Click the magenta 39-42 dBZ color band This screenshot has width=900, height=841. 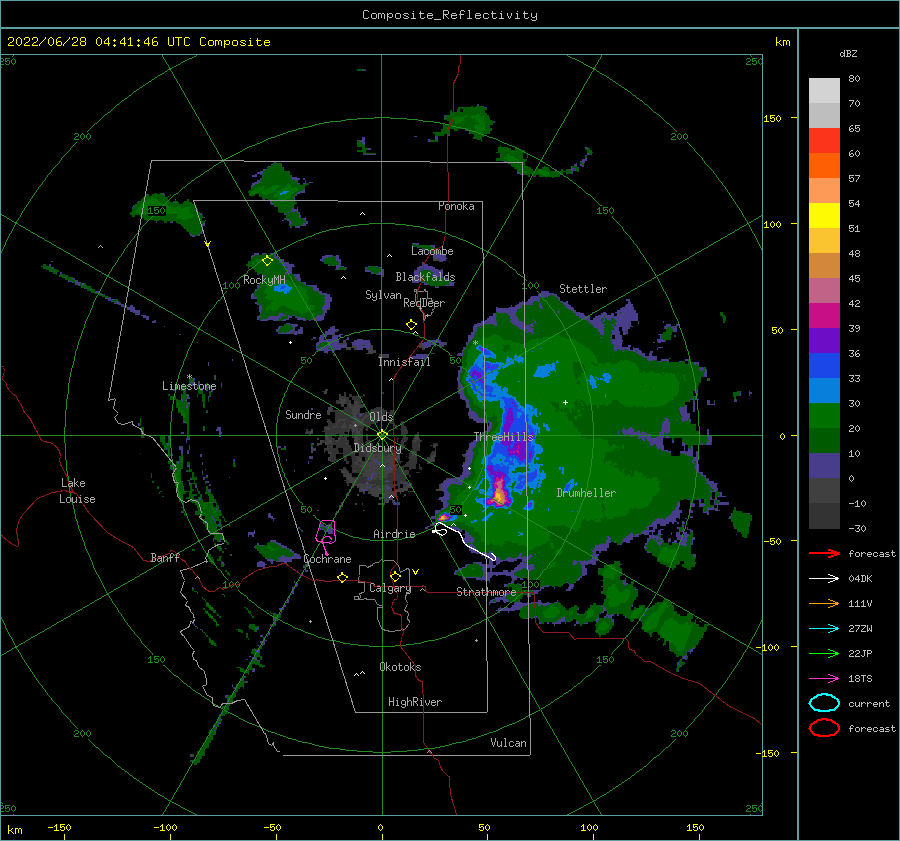tap(824, 315)
